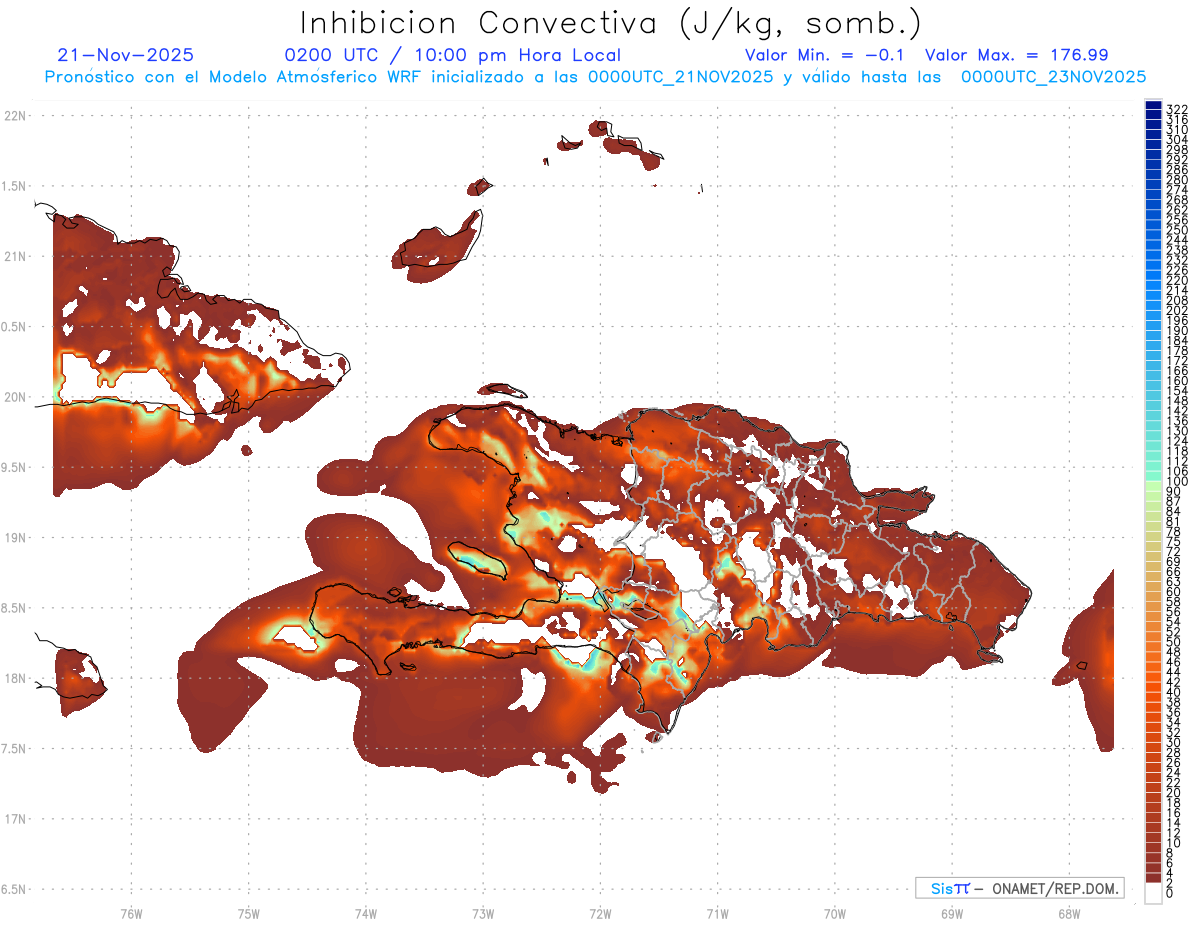Click the darkest blue swatch atop the color scale
Viewport: 1200px width, 927px height.
1153,106
